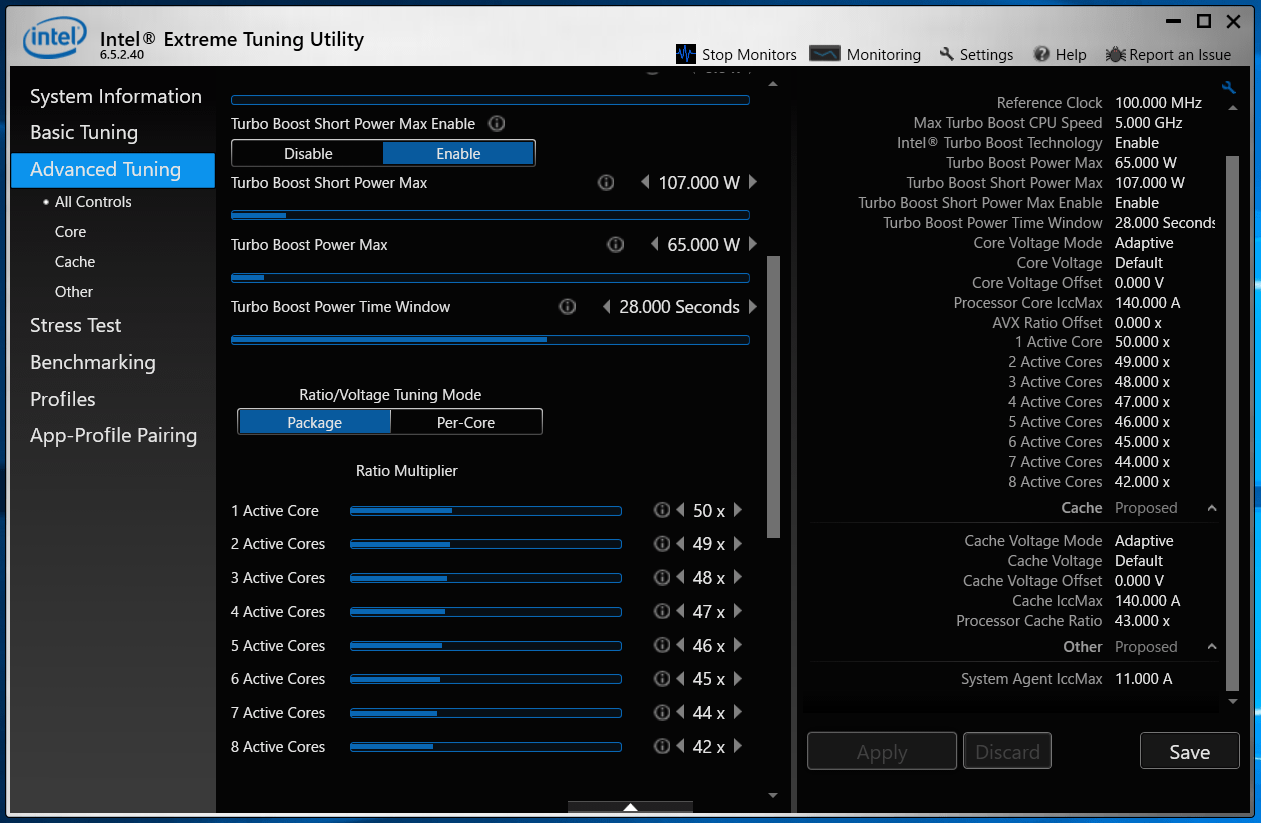Open the Benchmarking section
The height and width of the screenshot is (823, 1261).
93,362
